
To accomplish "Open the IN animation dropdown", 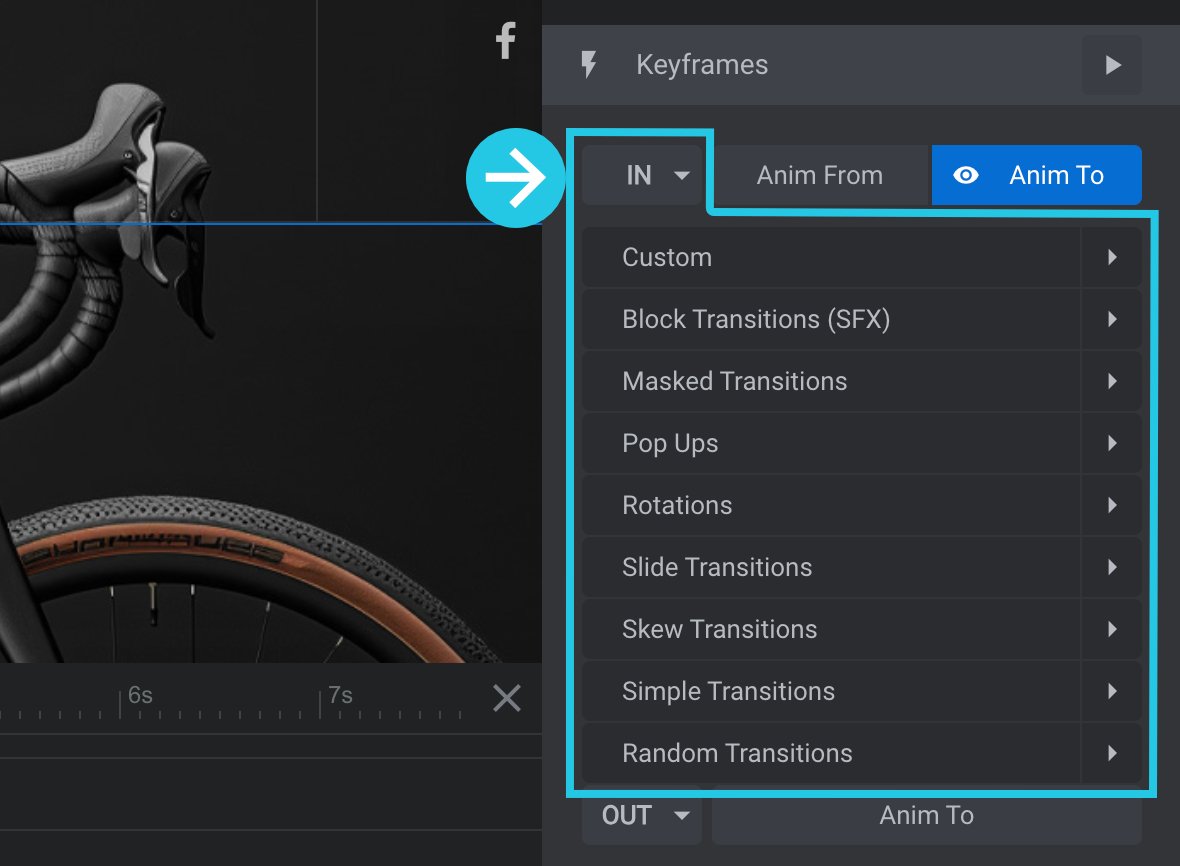I will point(642,175).
